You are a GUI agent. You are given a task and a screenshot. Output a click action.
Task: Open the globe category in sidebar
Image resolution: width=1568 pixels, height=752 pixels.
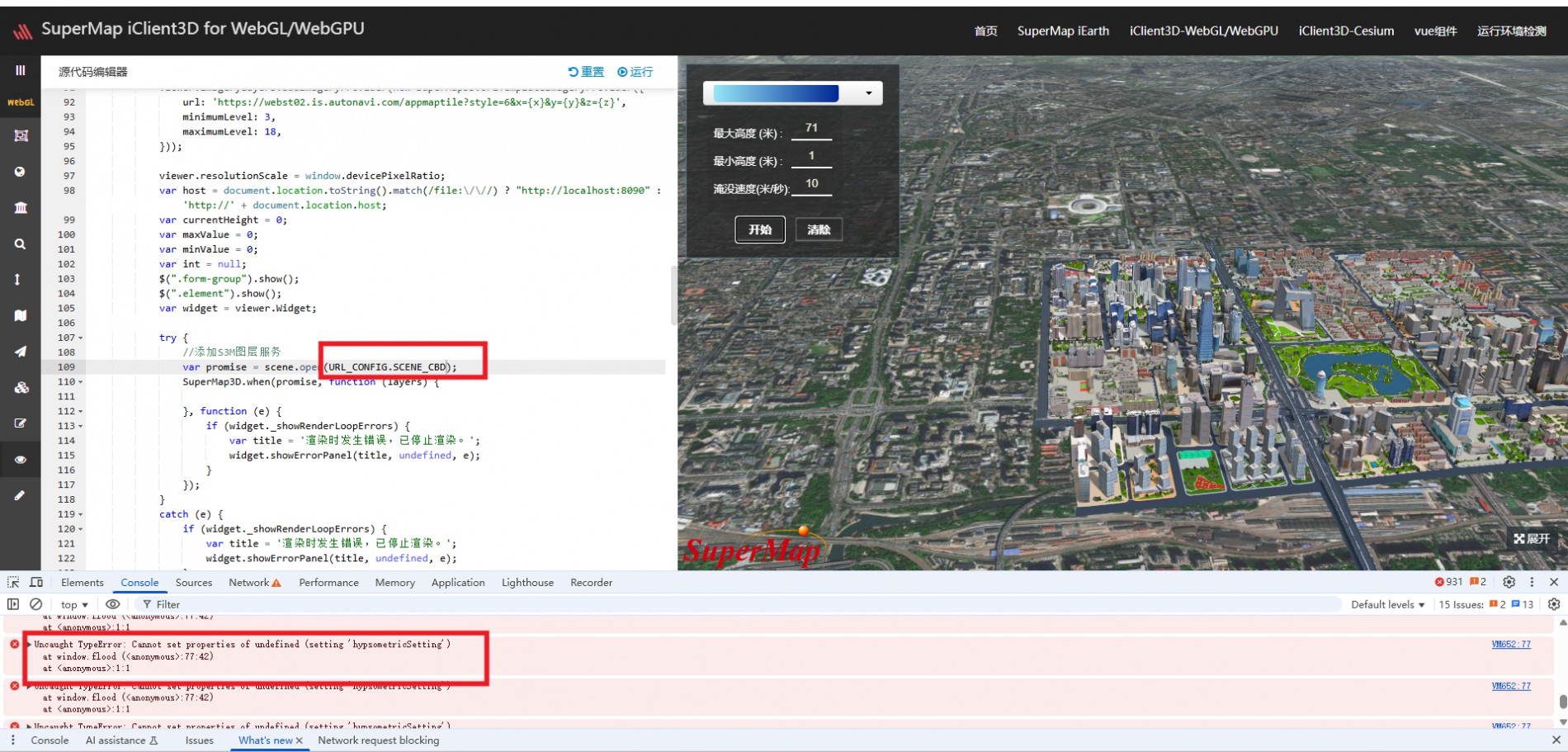(20, 172)
